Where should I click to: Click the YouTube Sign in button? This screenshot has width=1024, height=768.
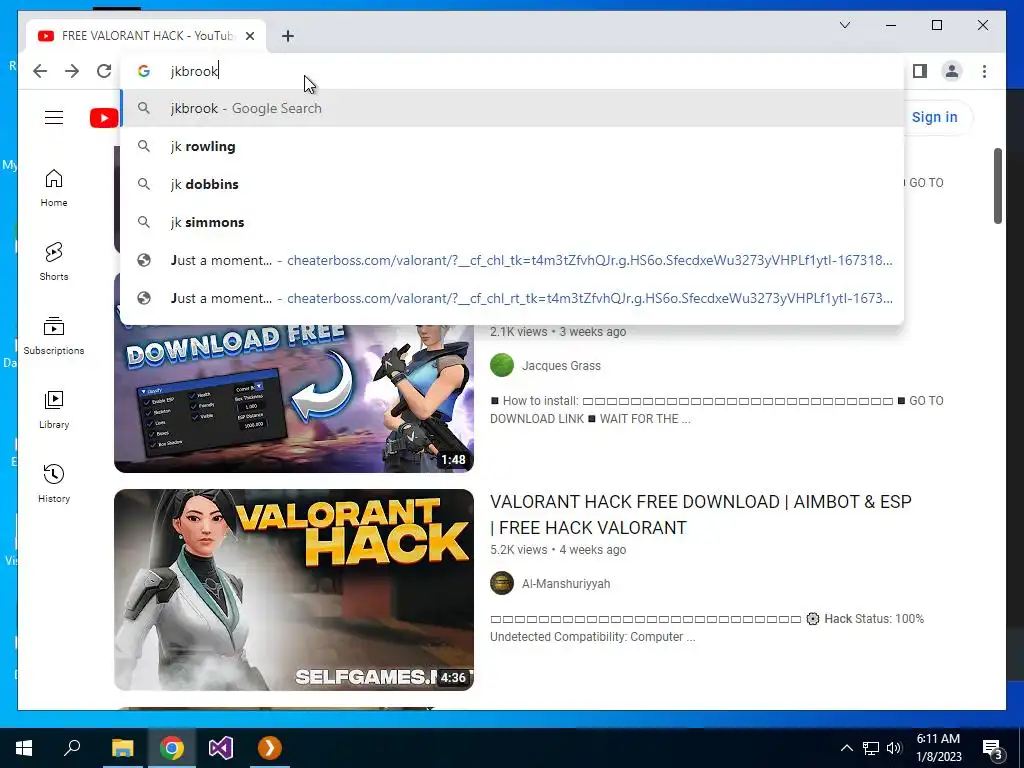click(935, 118)
